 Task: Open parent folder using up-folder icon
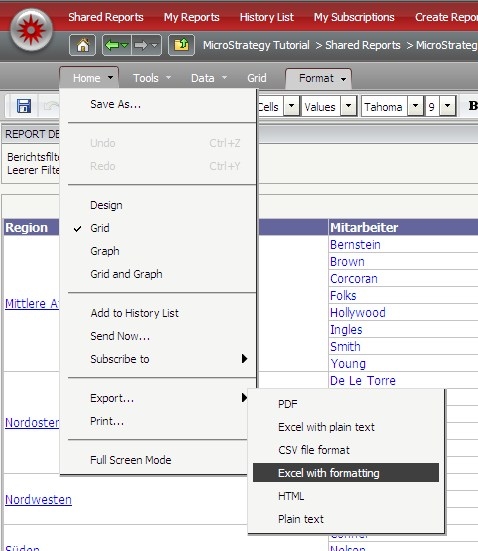click(181, 45)
